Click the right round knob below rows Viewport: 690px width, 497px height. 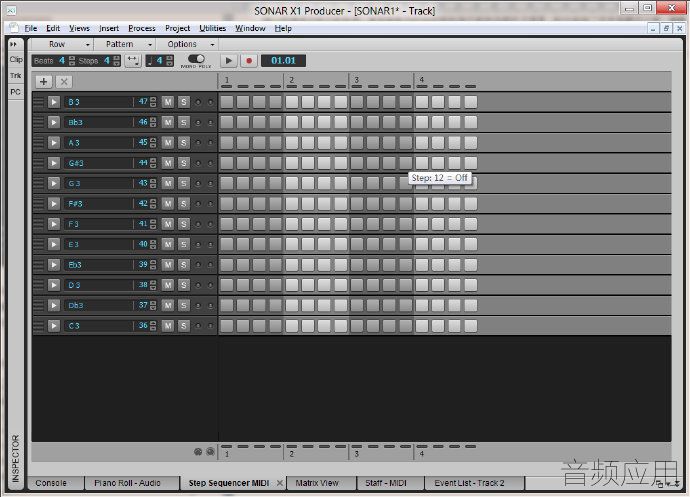click(210, 452)
